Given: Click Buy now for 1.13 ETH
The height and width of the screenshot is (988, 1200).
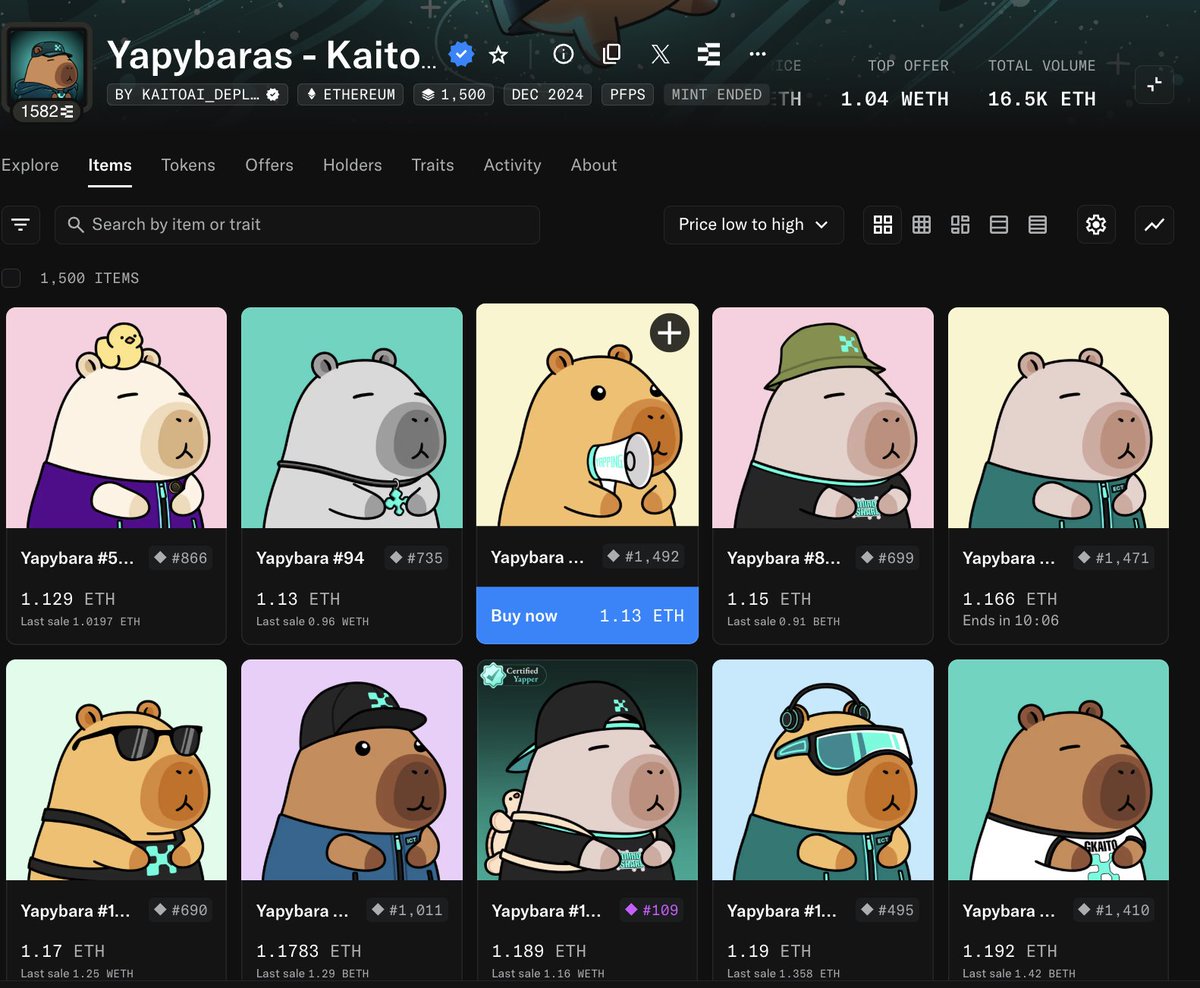Looking at the screenshot, I should [588, 615].
